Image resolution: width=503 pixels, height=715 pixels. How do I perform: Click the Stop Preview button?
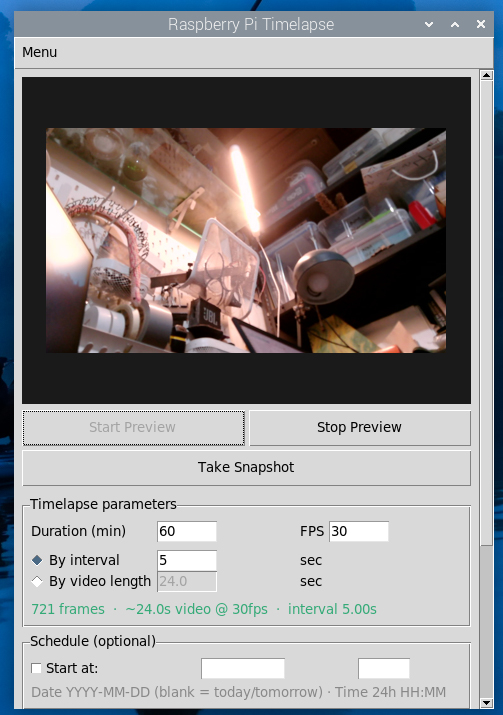(360, 427)
